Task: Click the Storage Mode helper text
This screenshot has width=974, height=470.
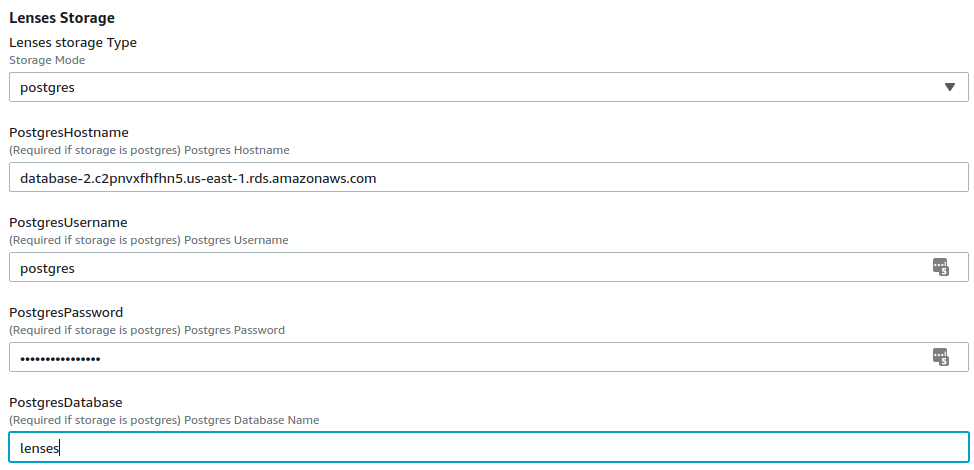Action: [x=47, y=60]
